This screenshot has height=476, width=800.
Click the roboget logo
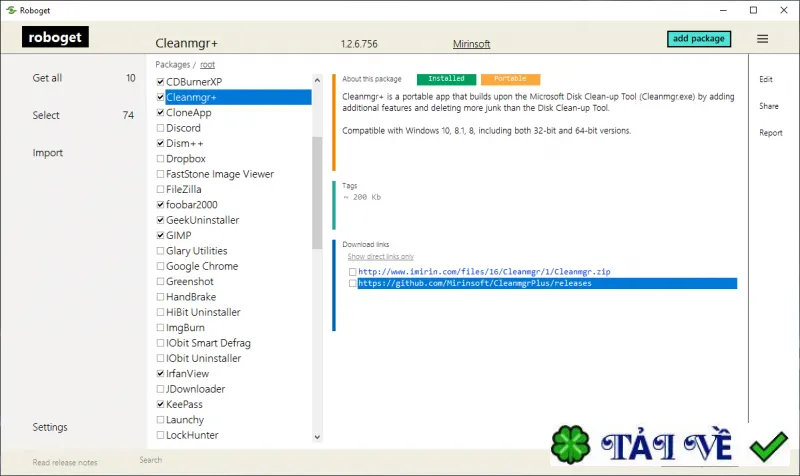[x=55, y=37]
